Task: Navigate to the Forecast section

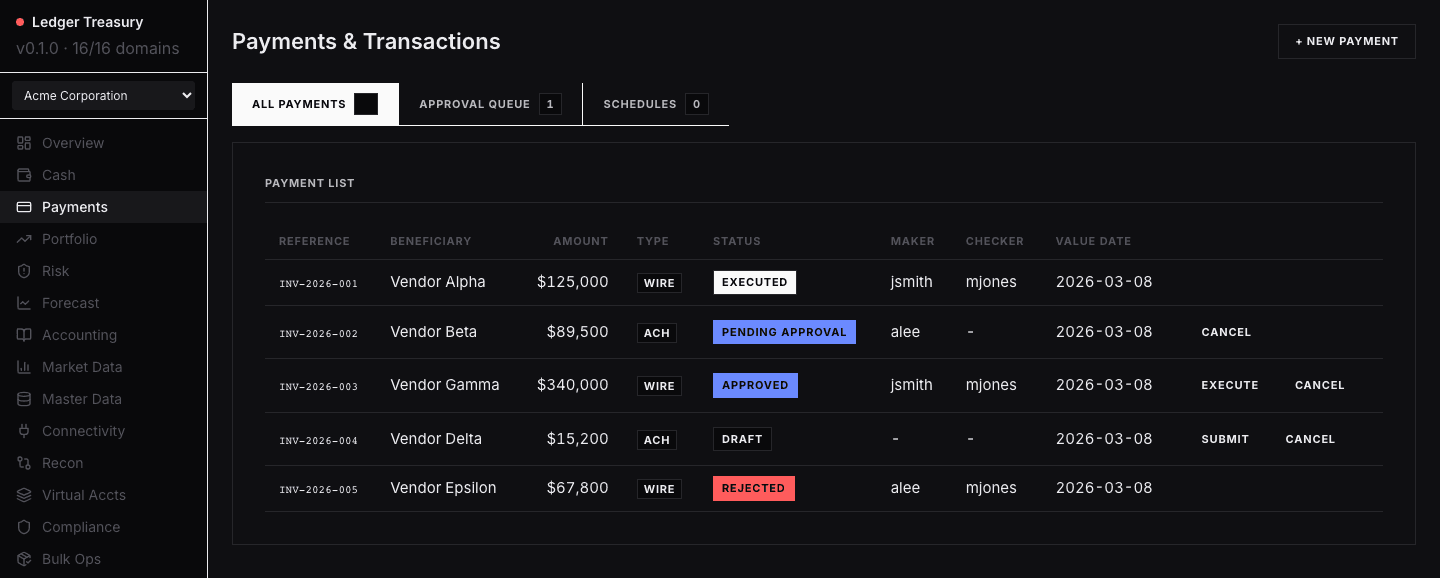Action: tap(104, 303)
